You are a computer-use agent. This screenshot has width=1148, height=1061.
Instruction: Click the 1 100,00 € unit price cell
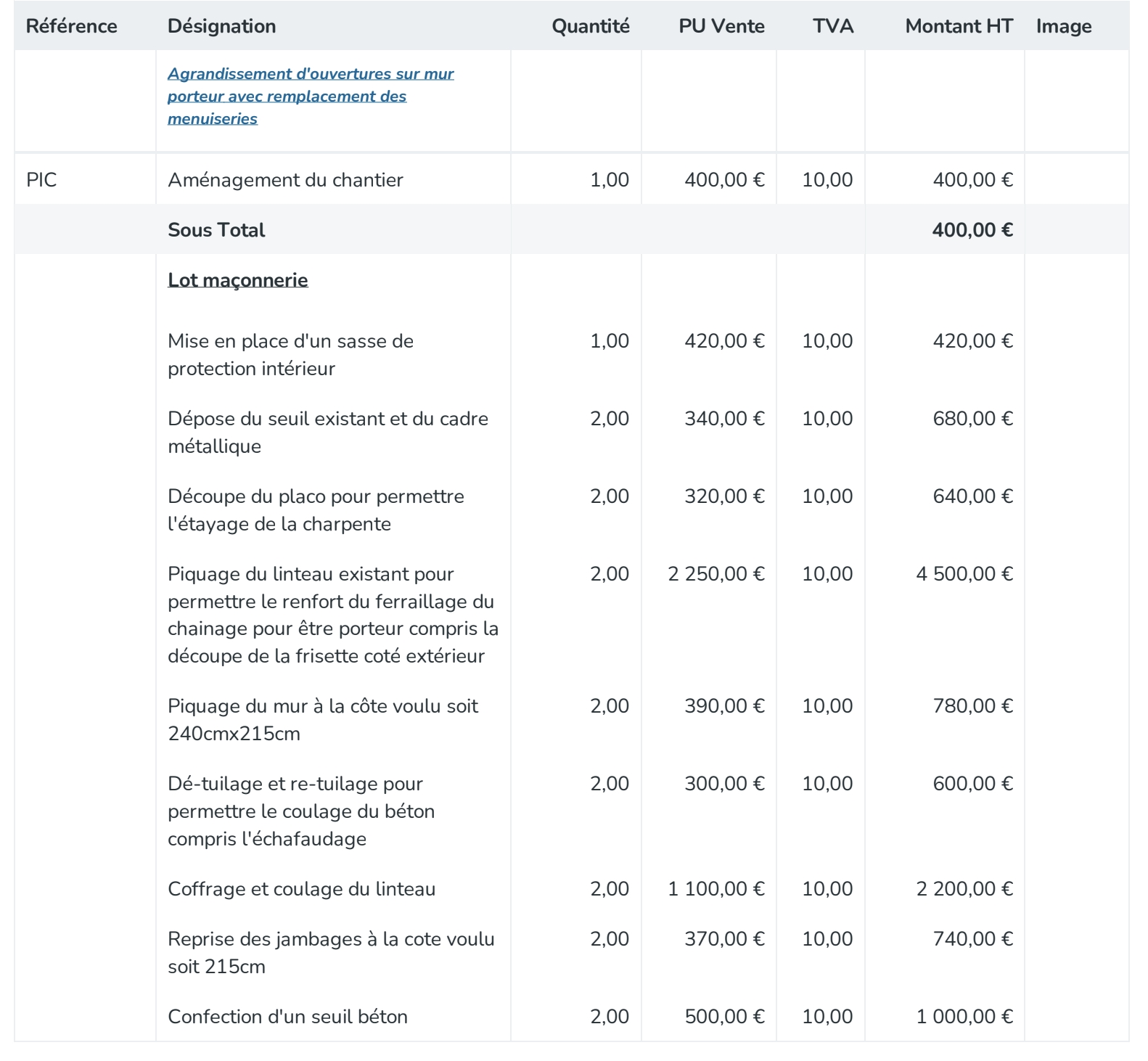(x=716, y=889)
